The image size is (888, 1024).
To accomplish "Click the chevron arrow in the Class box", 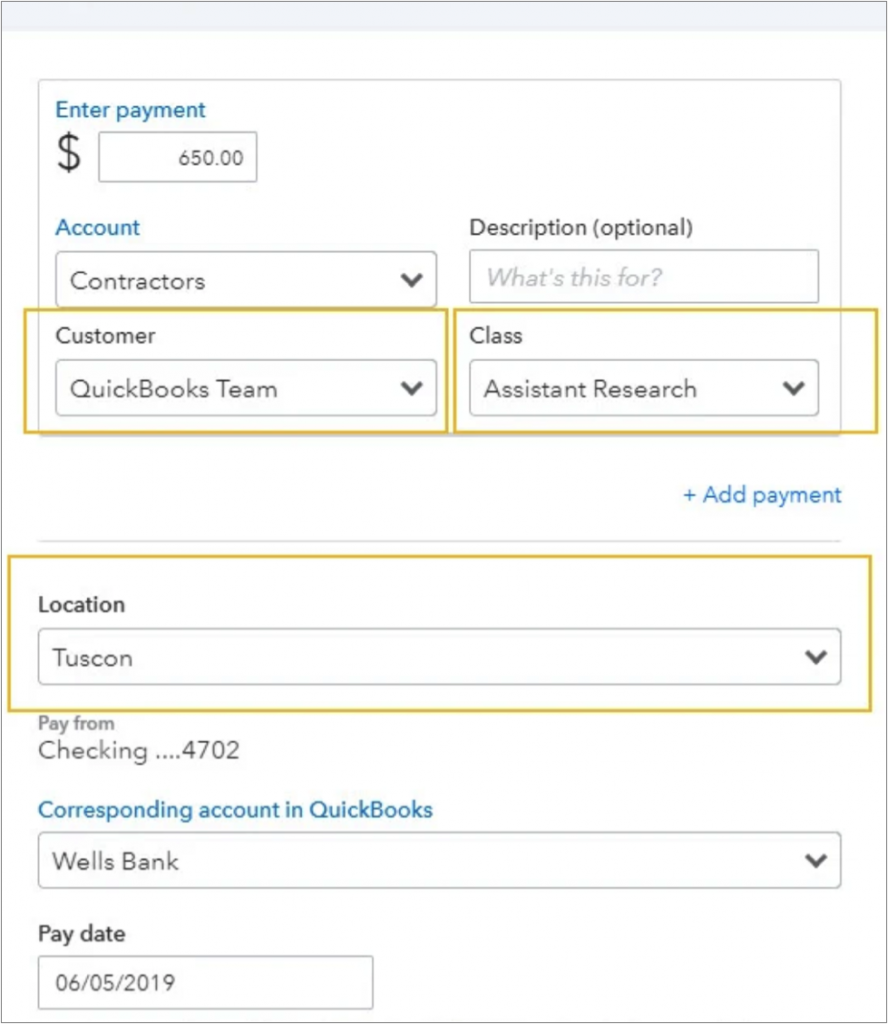I will click(x=793, y=388).
